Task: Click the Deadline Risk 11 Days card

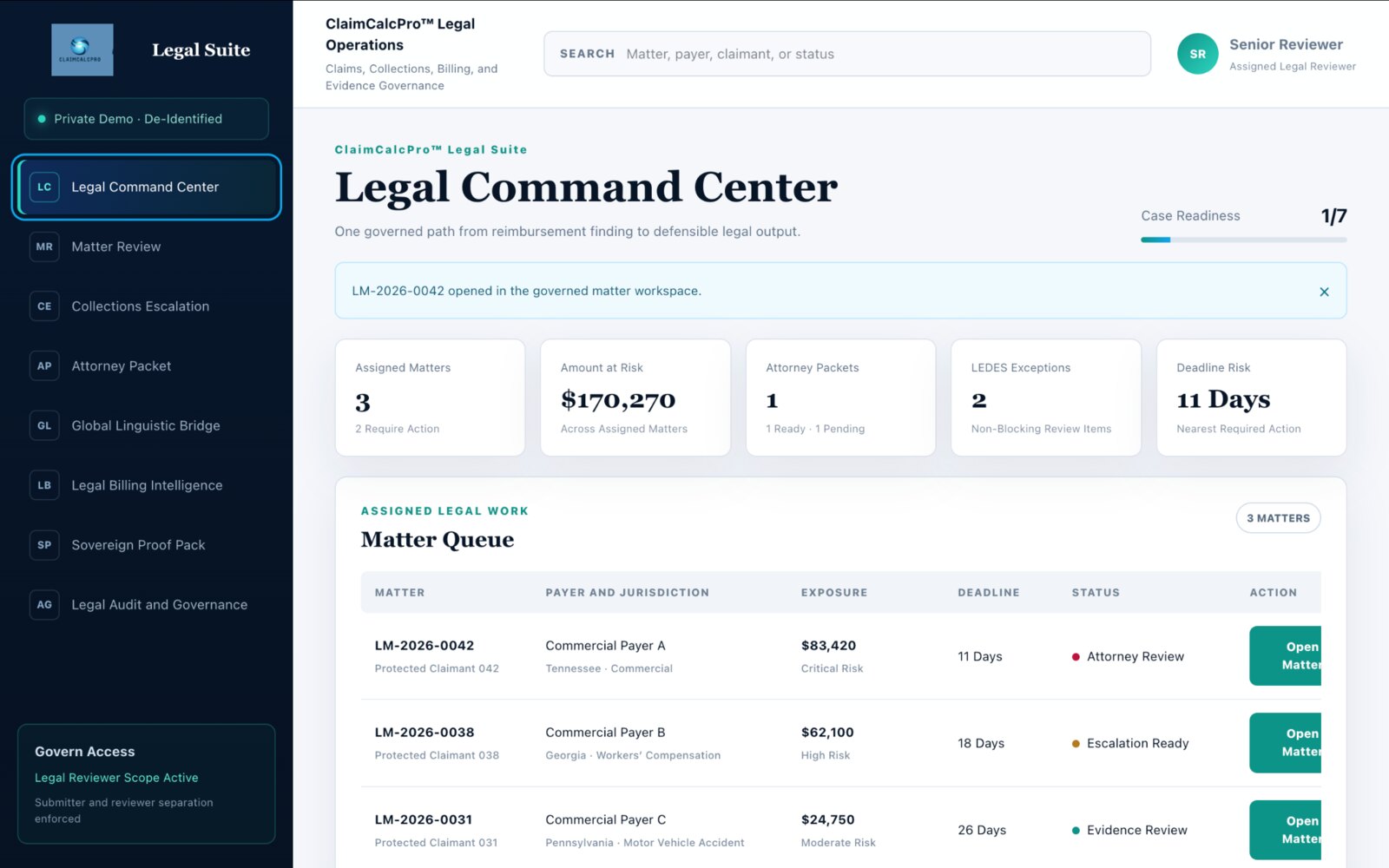Action: (1251, 398)
